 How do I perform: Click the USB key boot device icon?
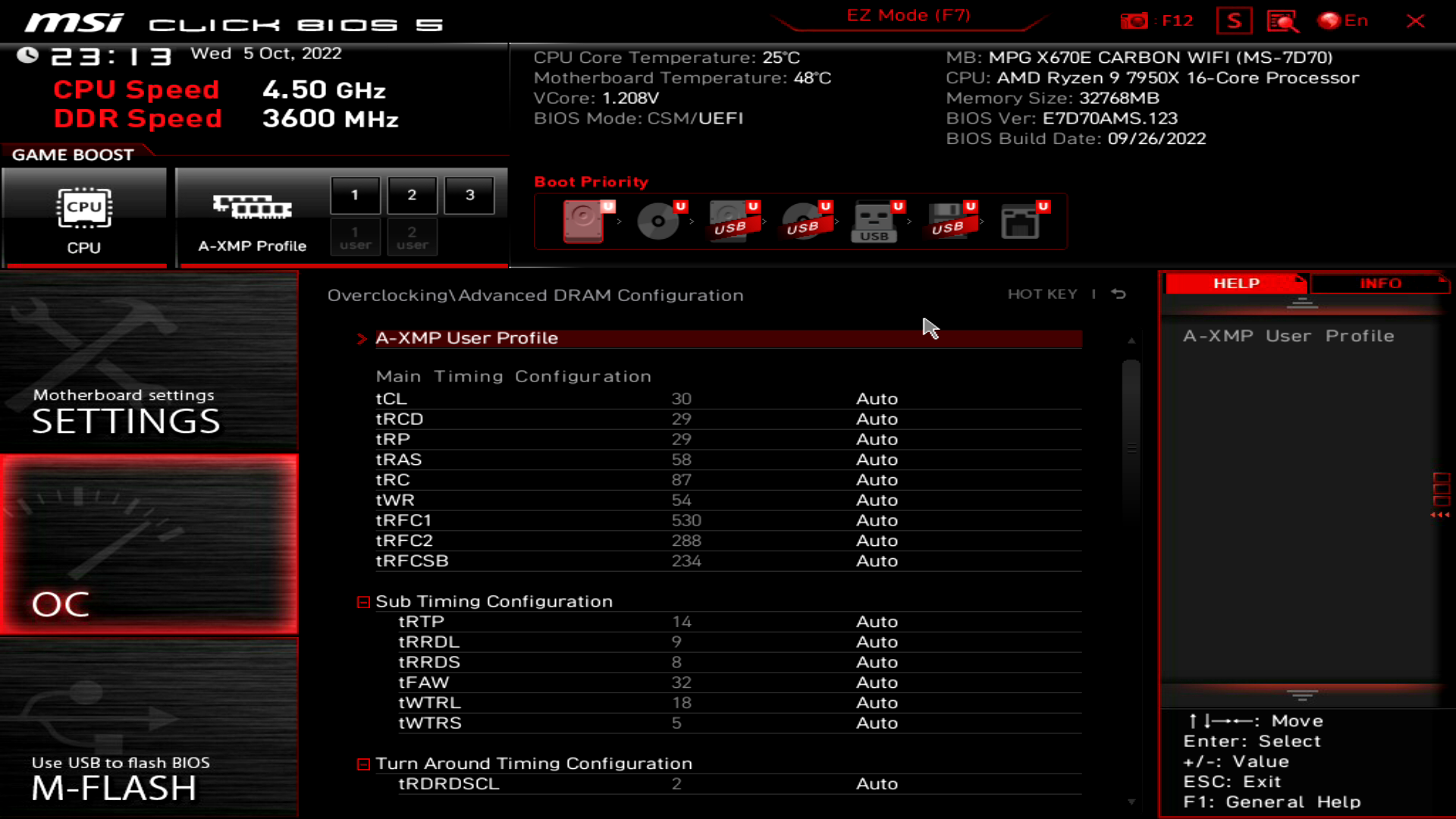874,221
